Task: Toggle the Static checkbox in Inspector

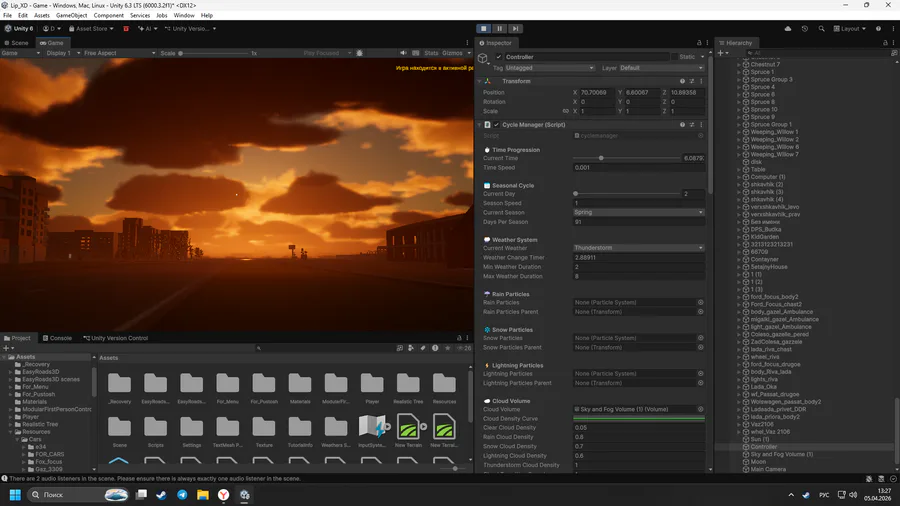Action: coord(673,57)
